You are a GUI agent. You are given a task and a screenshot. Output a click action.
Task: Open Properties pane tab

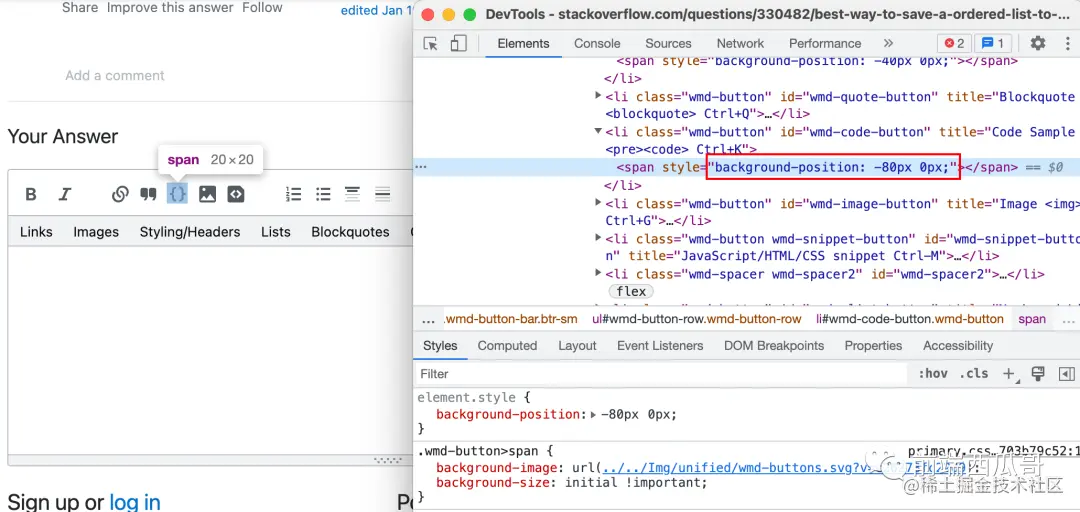tap(873, 346)
